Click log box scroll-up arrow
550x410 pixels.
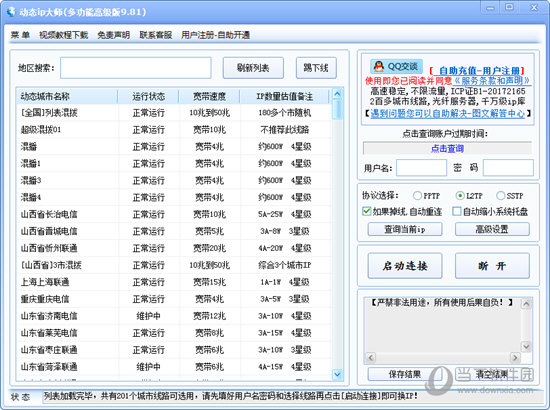point(526,303)
